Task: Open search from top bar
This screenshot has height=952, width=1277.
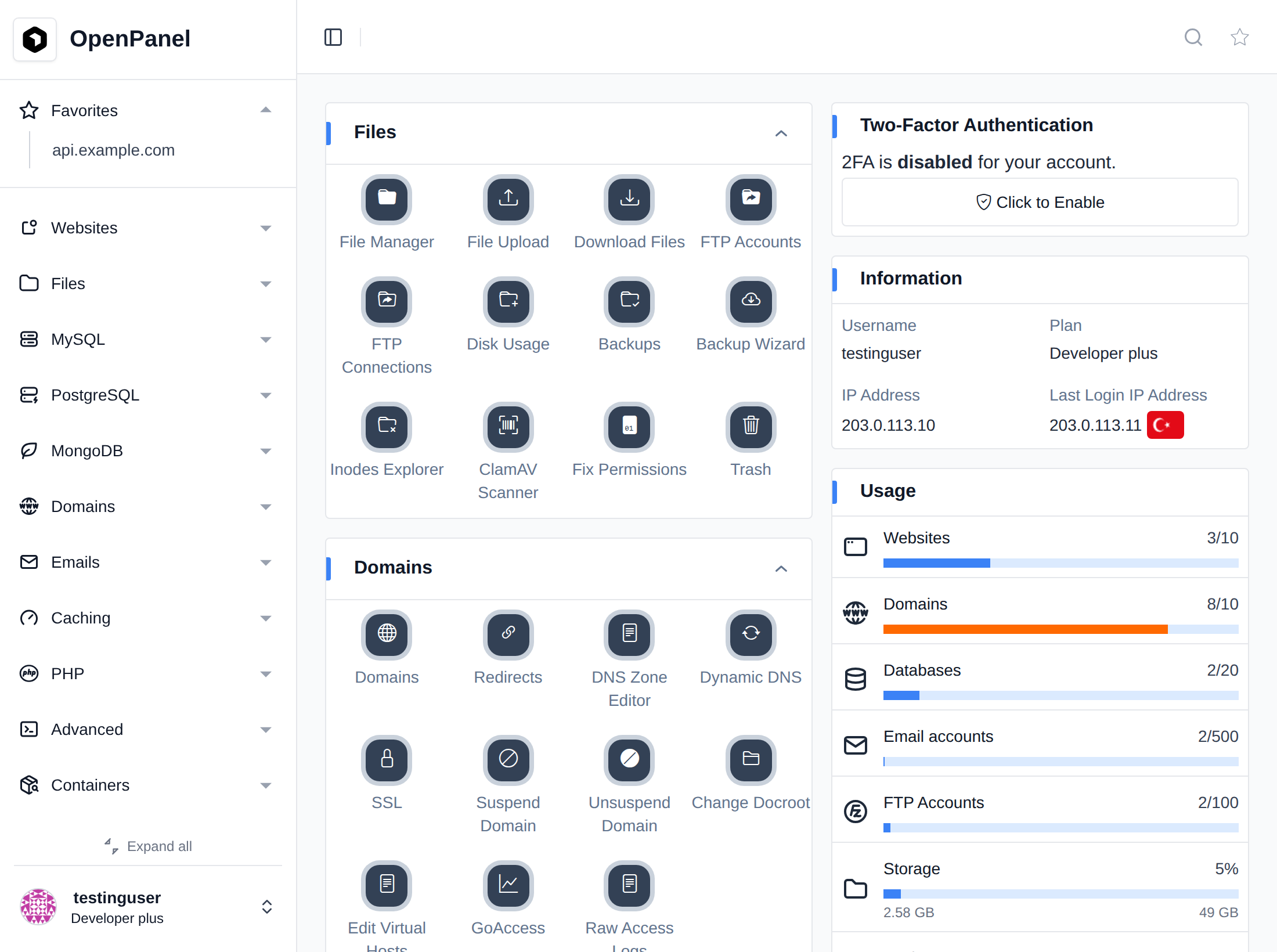Action: 1193,37
